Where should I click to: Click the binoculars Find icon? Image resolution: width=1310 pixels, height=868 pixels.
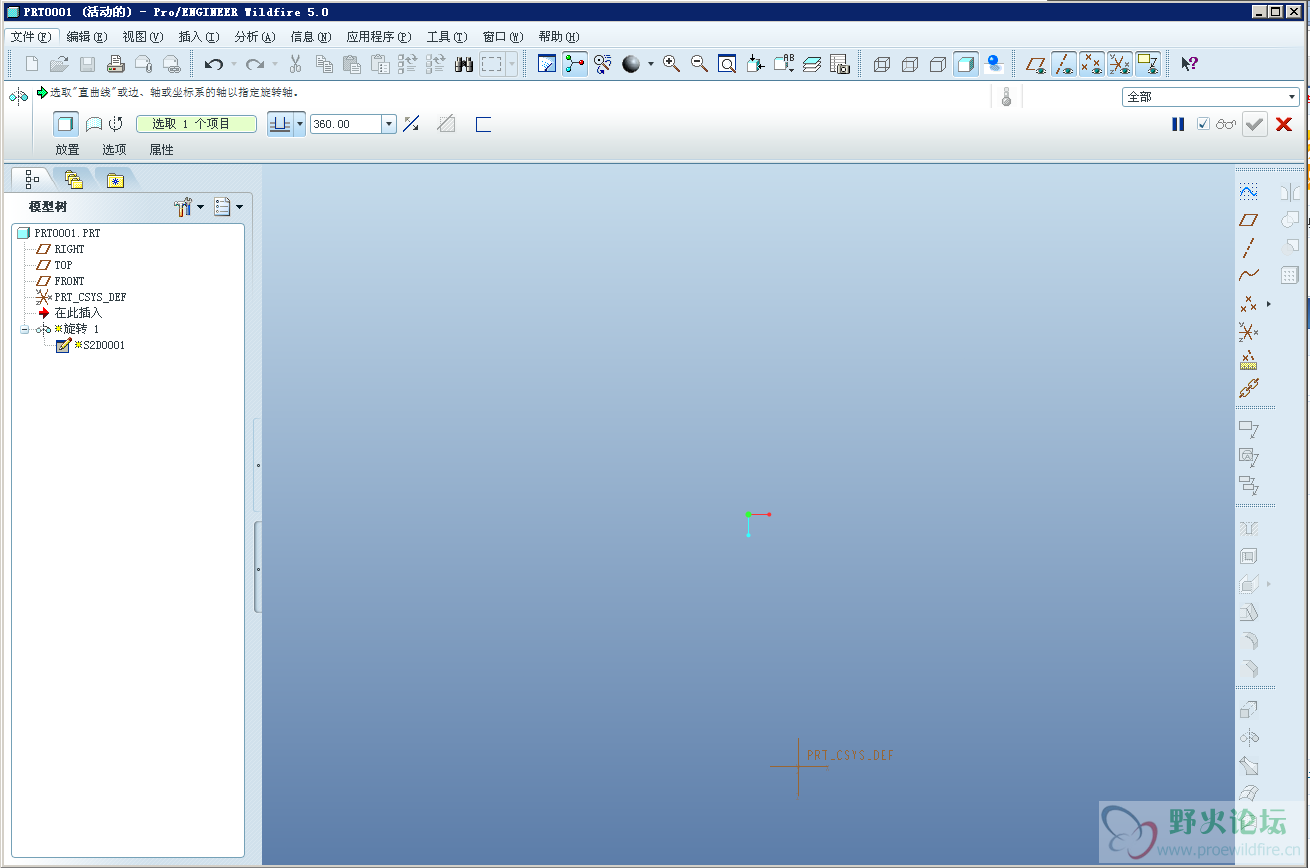click(463, 64)
